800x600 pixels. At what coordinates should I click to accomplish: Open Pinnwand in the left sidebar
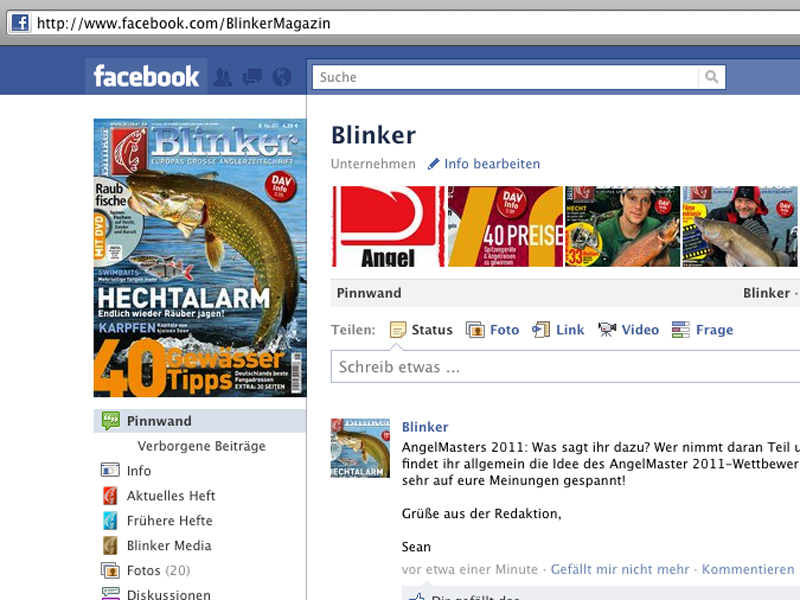coord(158,421)
